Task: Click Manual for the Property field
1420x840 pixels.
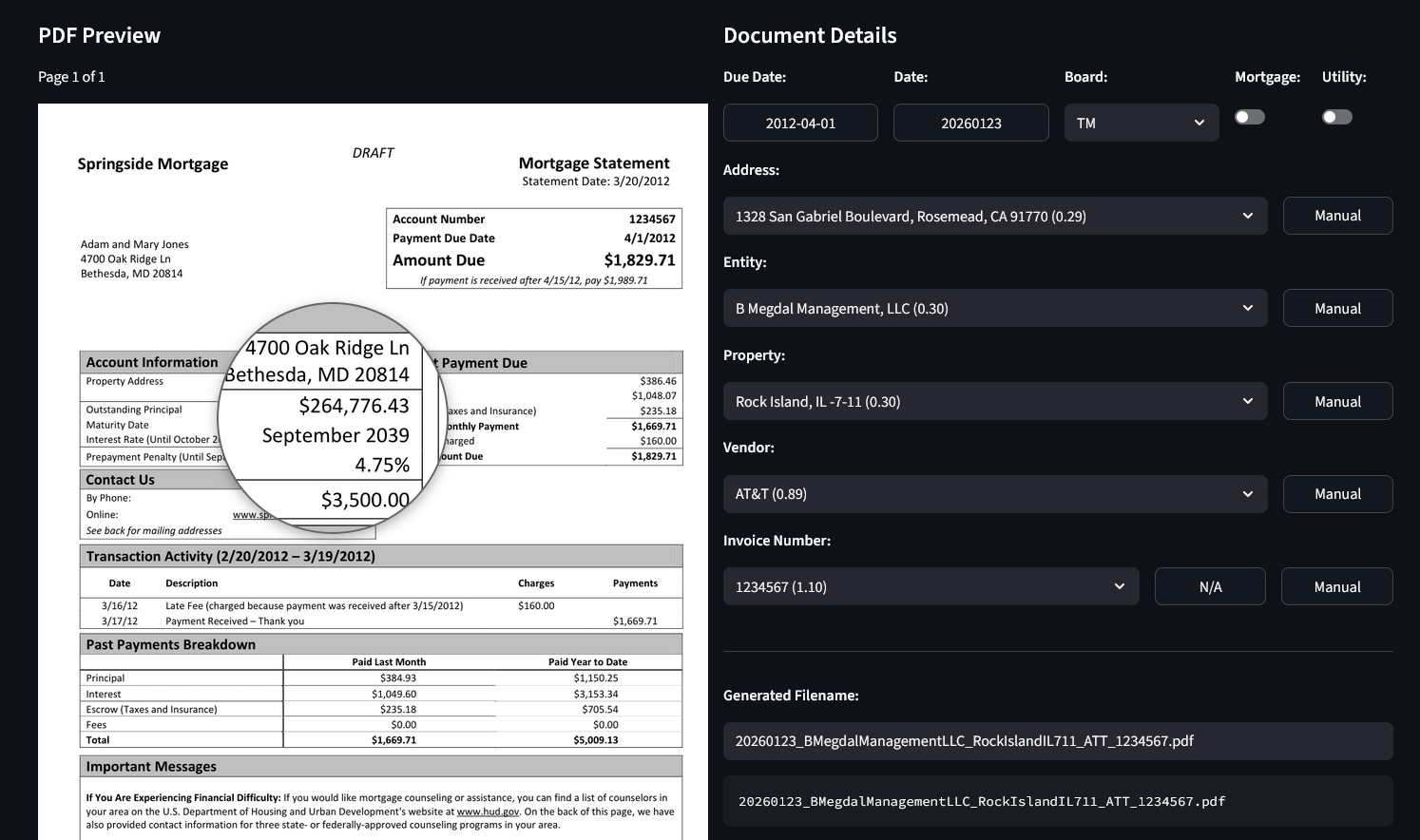Action: pyautogui.click(x=1337, y=401)
